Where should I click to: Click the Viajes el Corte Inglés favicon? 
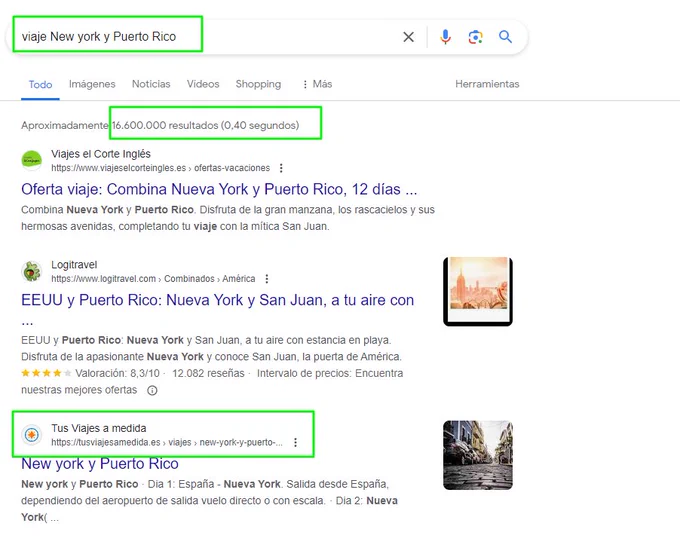[32, 160]
